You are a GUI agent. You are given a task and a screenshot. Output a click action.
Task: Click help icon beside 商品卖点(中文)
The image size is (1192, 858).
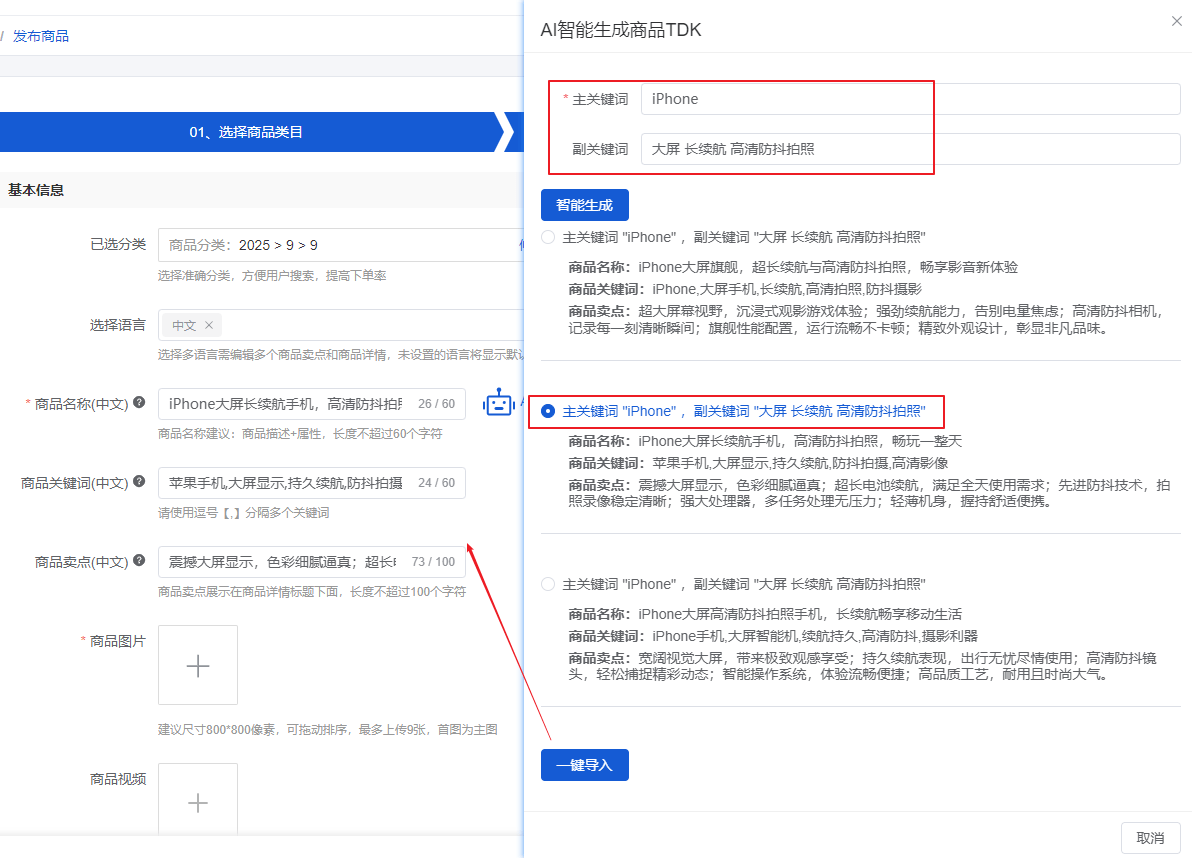139,560
